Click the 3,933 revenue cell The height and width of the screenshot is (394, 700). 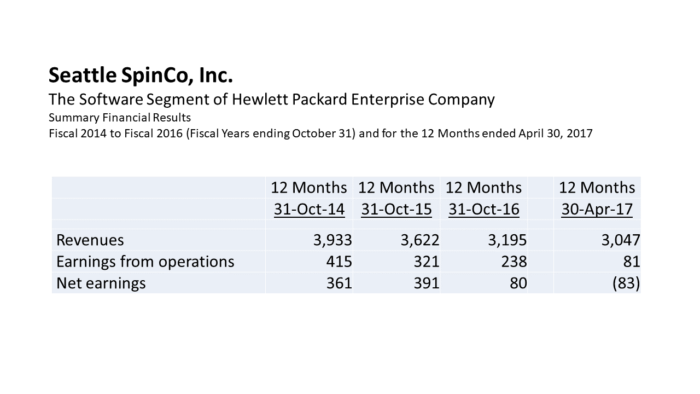(x=332, y=240)
